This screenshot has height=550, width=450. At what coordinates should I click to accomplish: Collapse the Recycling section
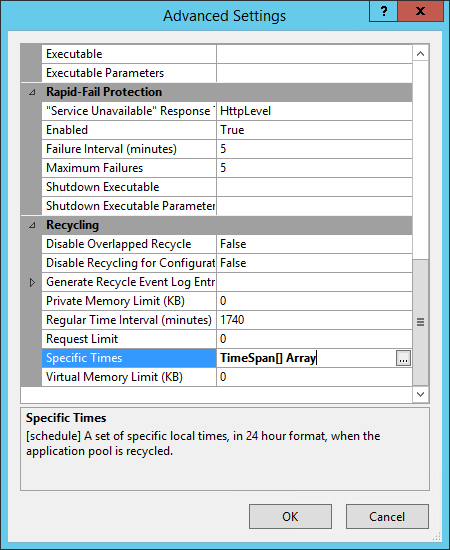[32, 225]
